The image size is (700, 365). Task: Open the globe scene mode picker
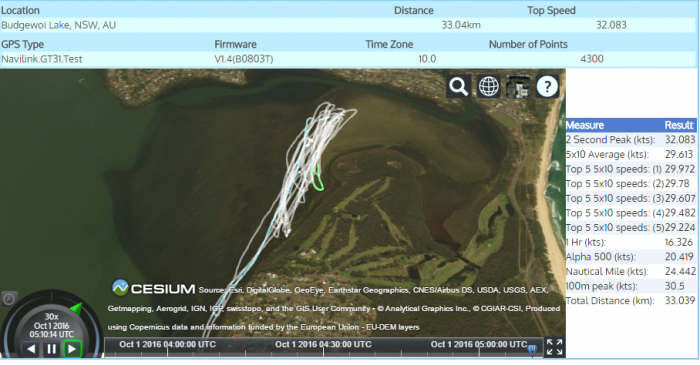(488, 86)
